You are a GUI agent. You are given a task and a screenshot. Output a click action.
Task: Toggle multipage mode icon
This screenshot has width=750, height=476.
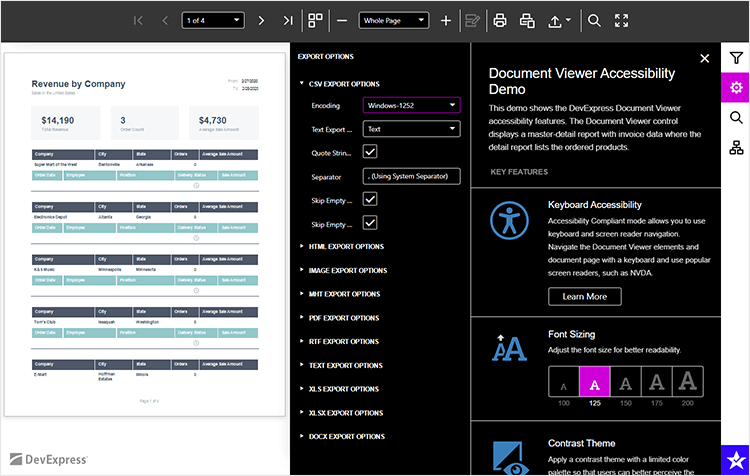pos(315,21)
